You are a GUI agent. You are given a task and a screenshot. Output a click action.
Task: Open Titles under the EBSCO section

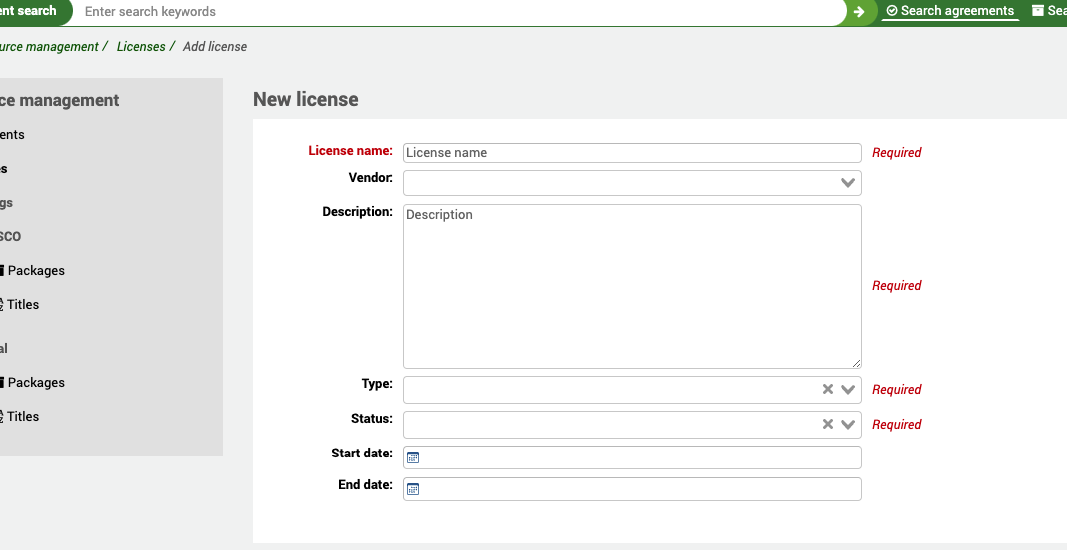coord(23,305)
